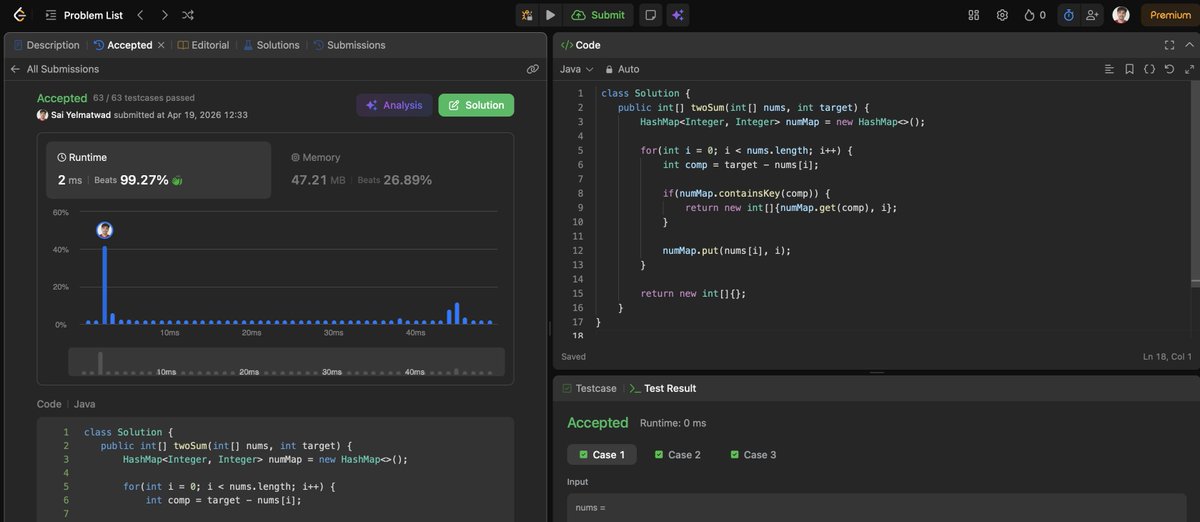Click the invite user icon

pyautogui.click(x=1091, y=15)
